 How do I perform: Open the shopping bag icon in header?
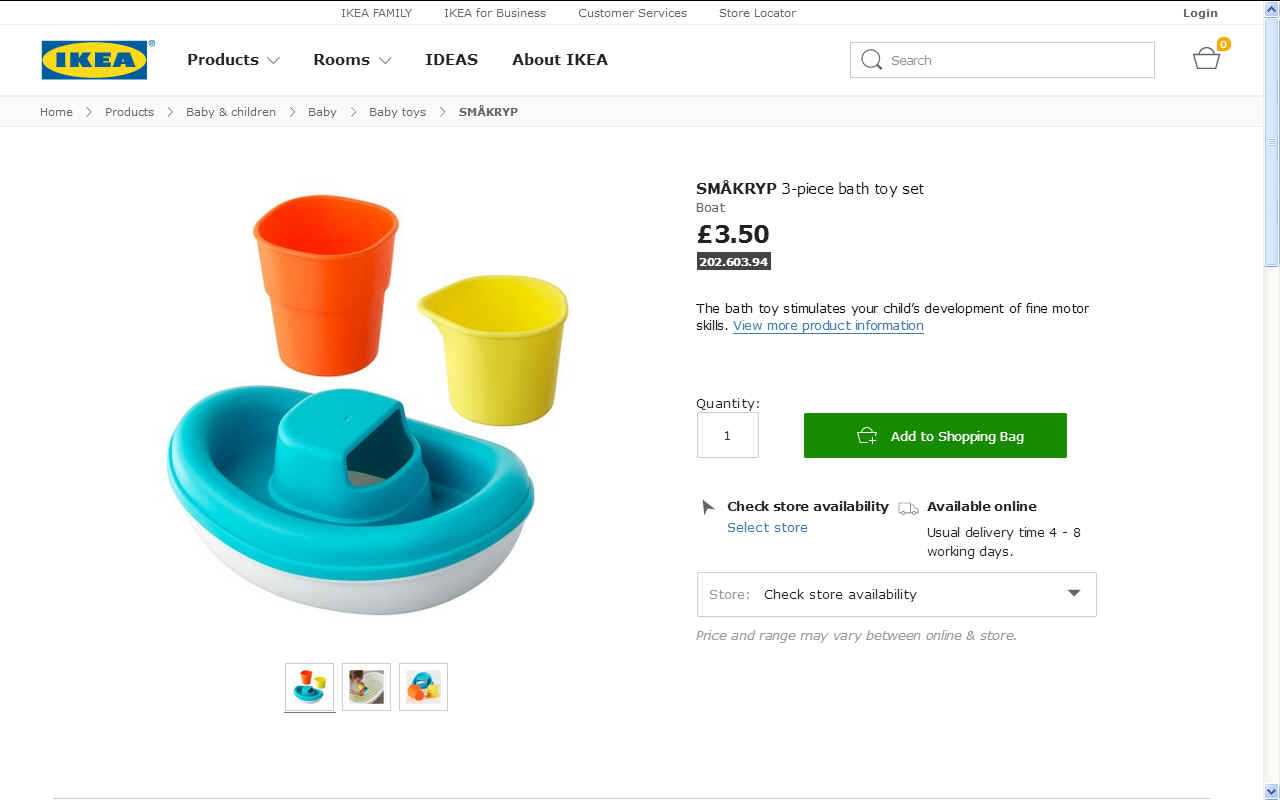1207,58
